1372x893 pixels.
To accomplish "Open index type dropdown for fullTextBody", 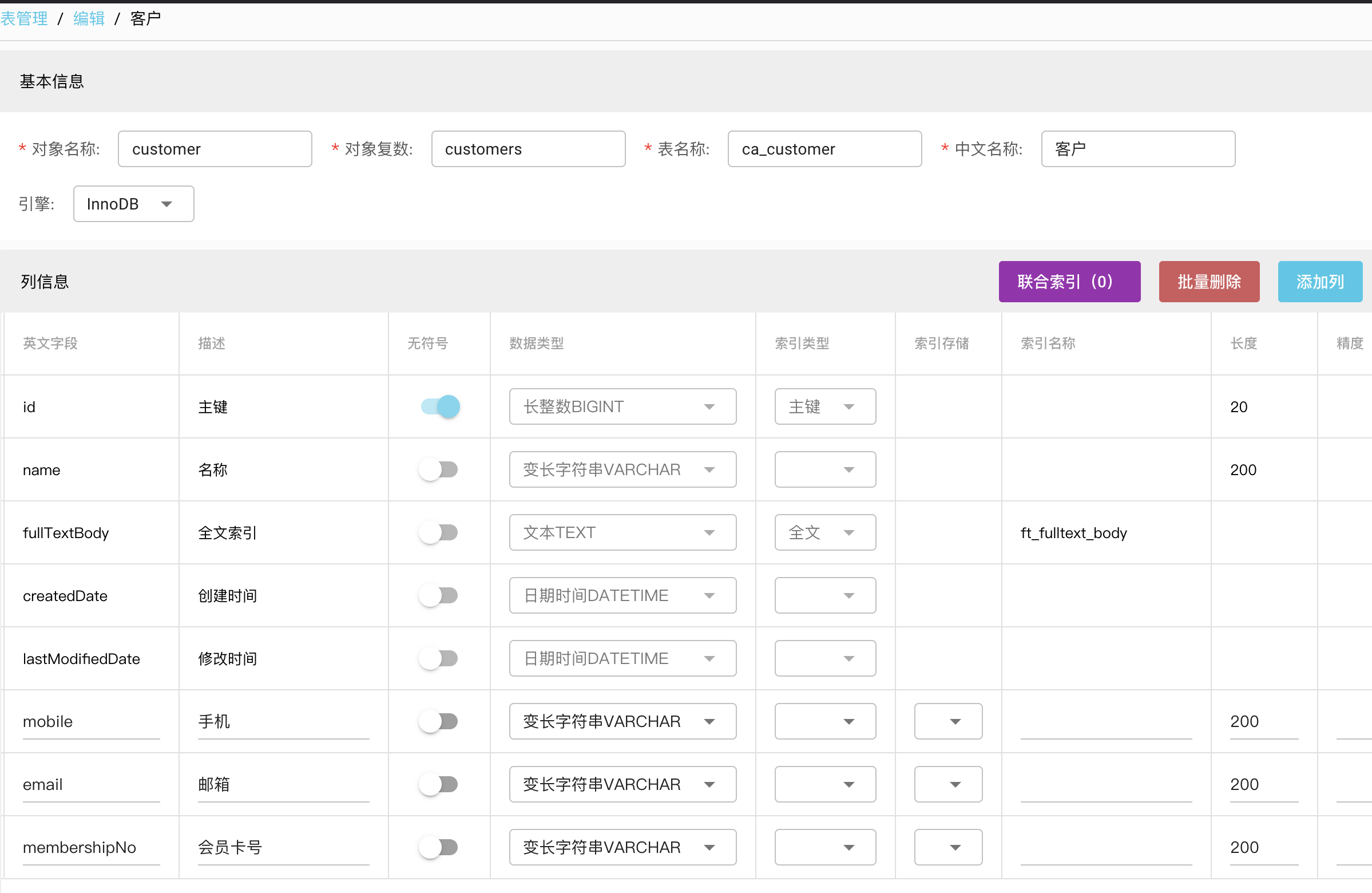I will pos(824,532).
